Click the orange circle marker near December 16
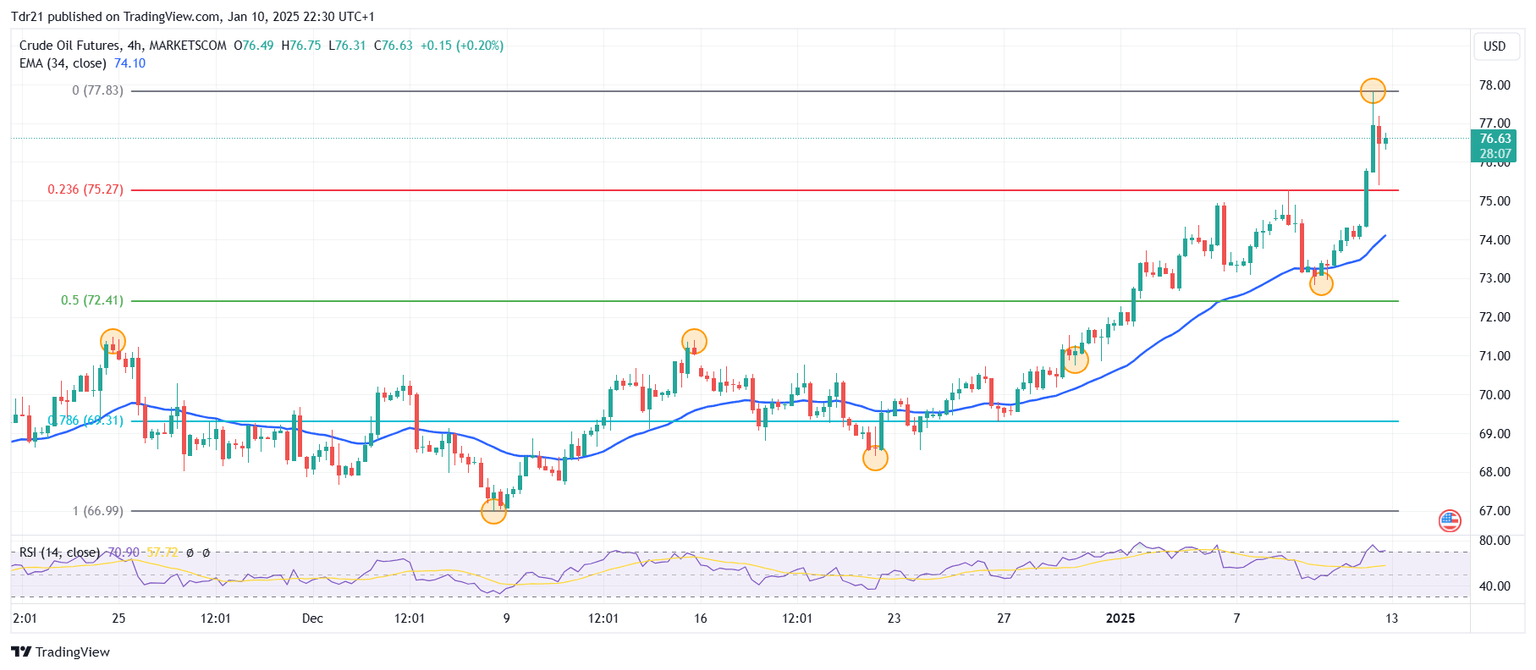Screen dimensions: 1536x670 (694, 341)
